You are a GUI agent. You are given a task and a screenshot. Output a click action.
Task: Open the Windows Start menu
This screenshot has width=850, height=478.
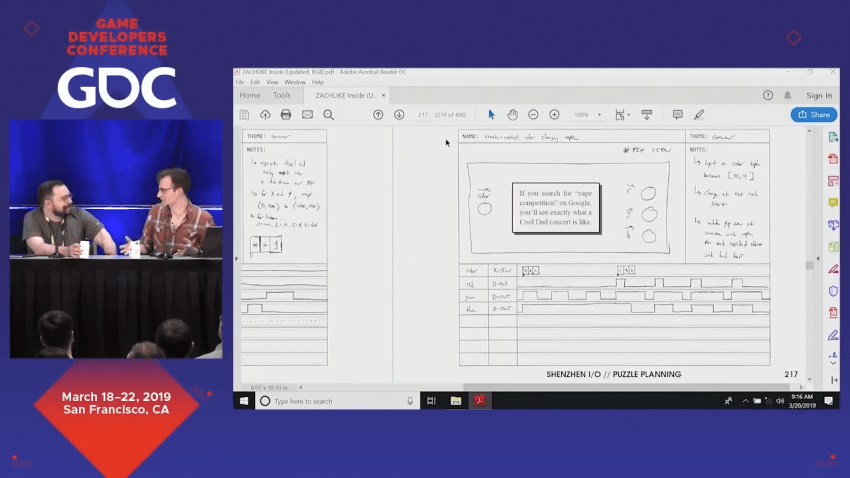click(x=244, y=401)
